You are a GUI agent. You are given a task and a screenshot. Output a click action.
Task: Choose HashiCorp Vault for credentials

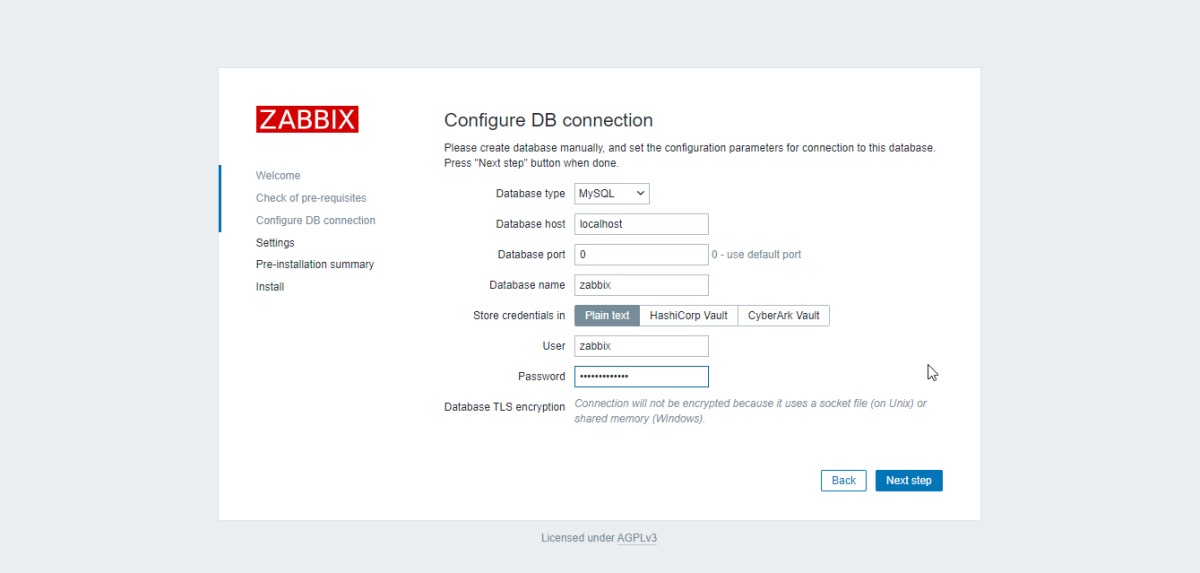[x=688, y=316]
